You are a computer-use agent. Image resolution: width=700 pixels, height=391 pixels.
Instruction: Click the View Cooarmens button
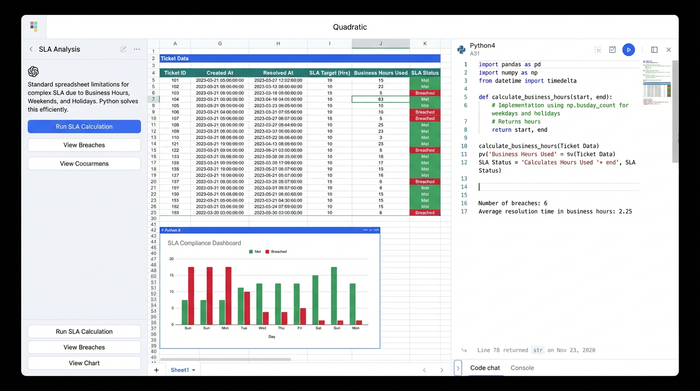coord(84,163)
